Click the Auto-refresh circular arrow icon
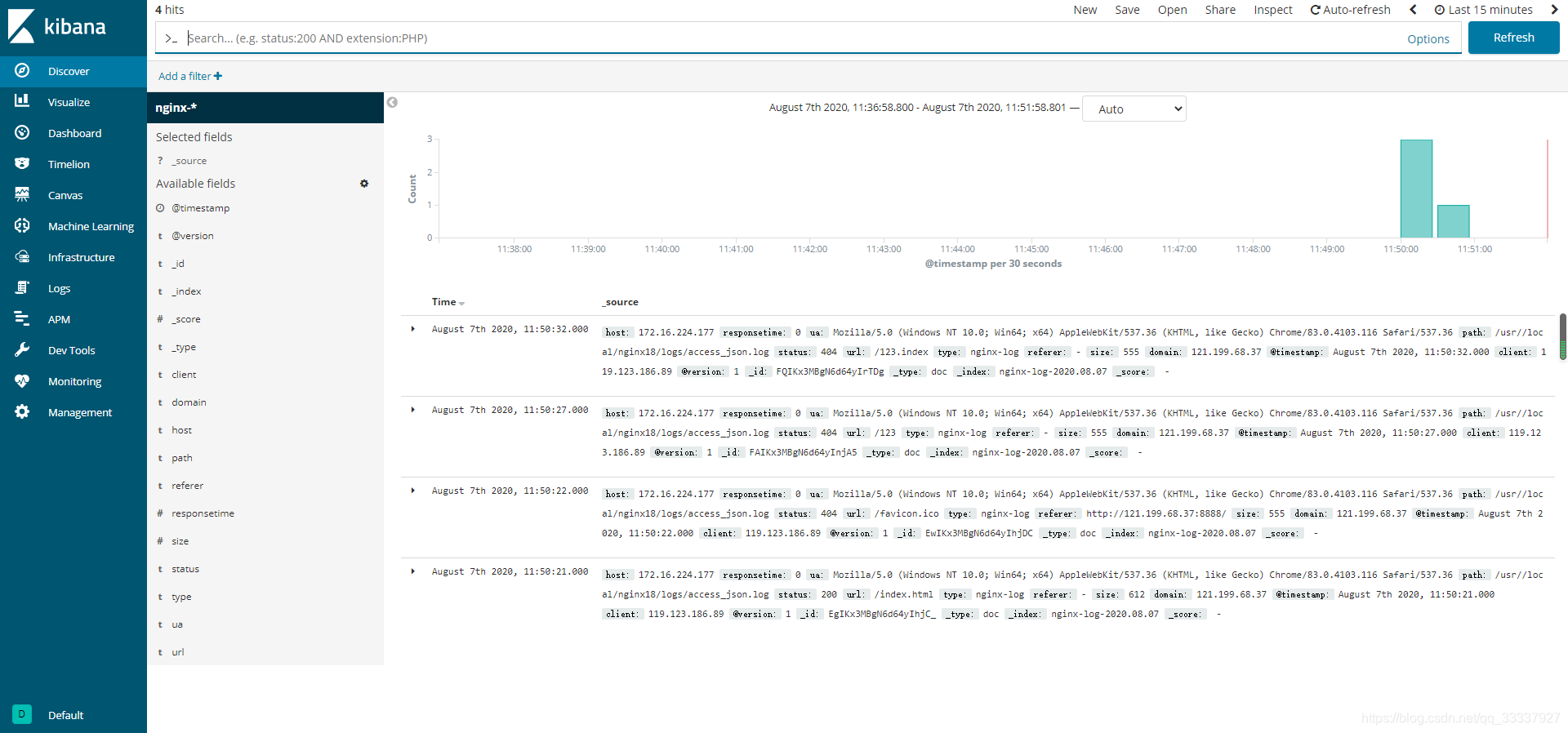The width and height of the screenshot is (1568, 733). pyautogui.click(x=1316, y=10)
